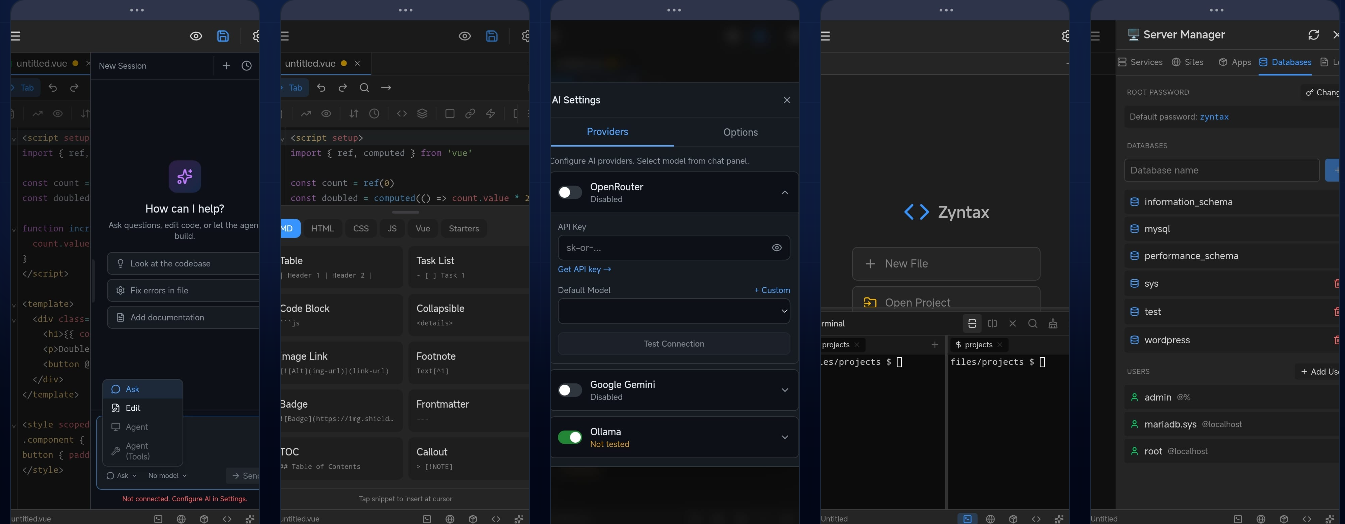Click the layers stack icon in the snippets screen toolbar

(422, 114)
